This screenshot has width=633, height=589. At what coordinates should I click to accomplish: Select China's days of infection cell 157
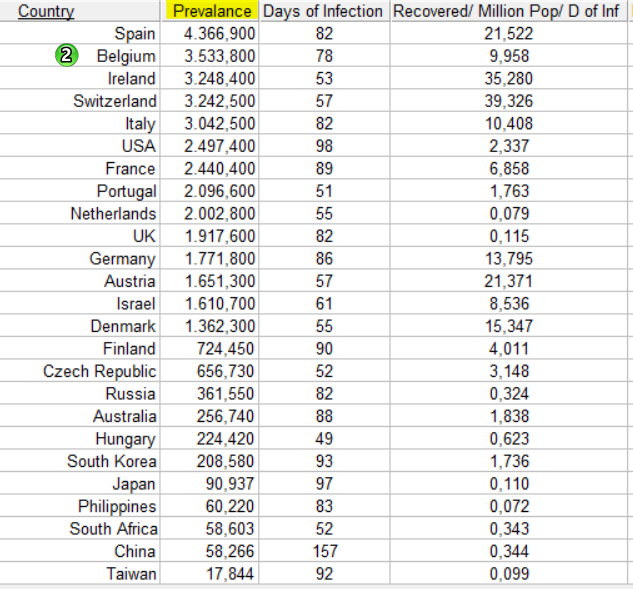tap(325, 551)
